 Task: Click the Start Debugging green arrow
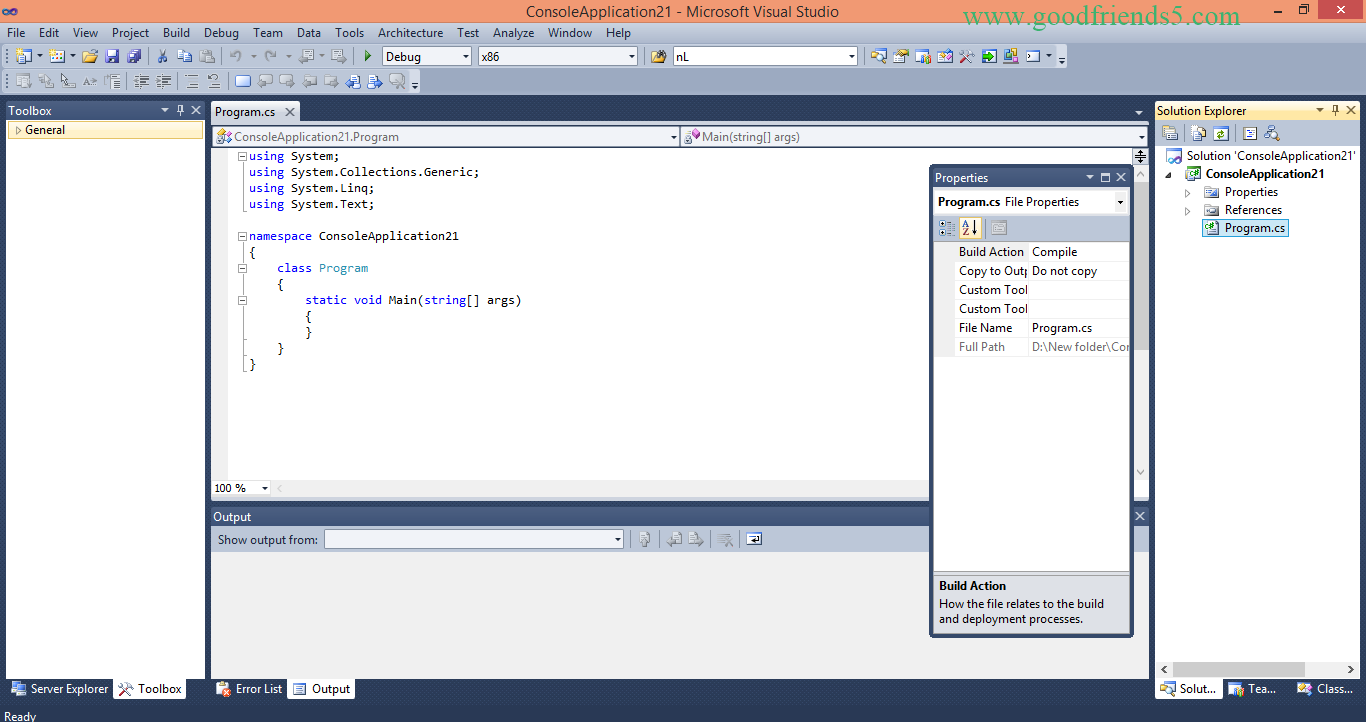point(367,56)
